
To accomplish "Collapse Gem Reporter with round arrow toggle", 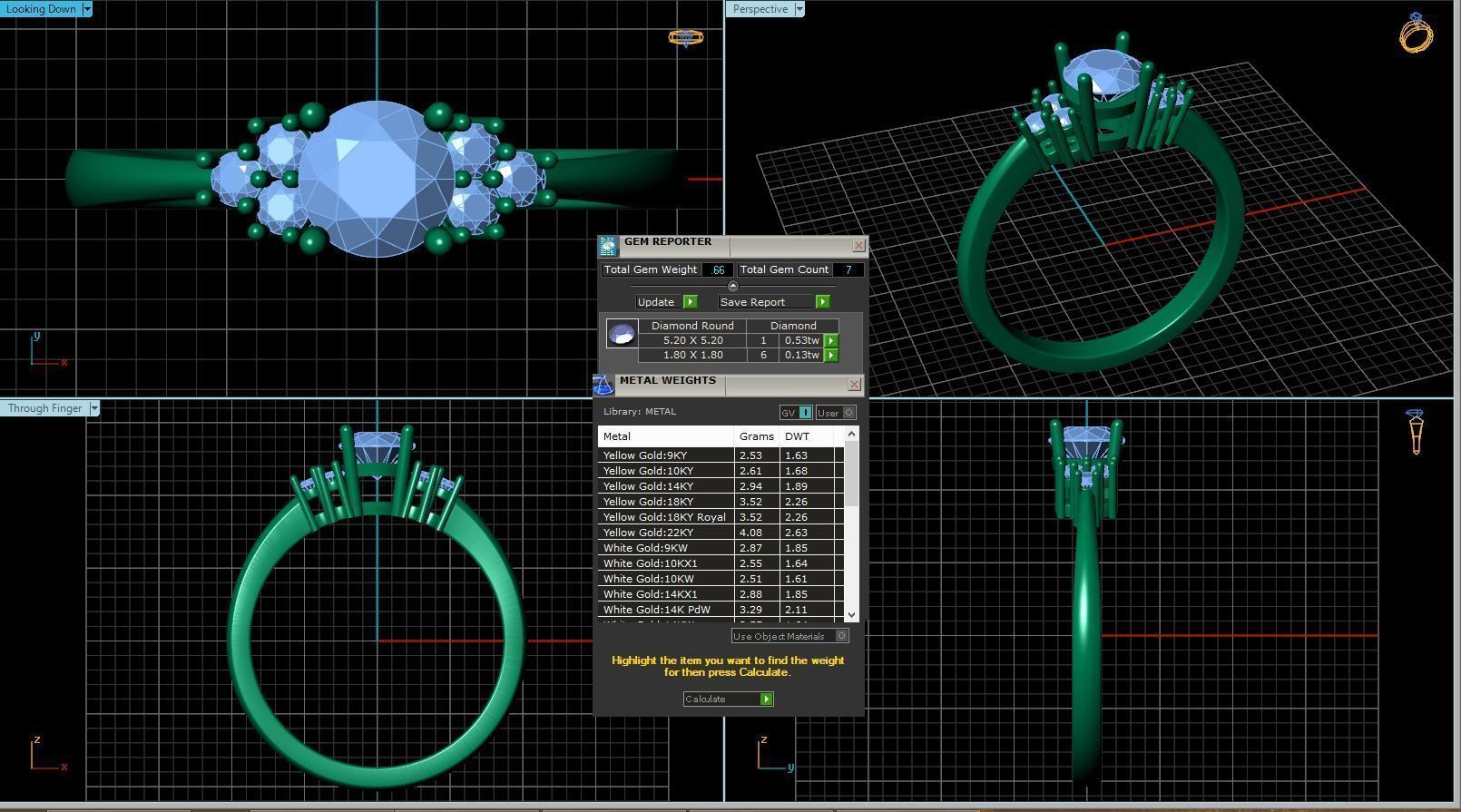I will [x=732, y=286].
